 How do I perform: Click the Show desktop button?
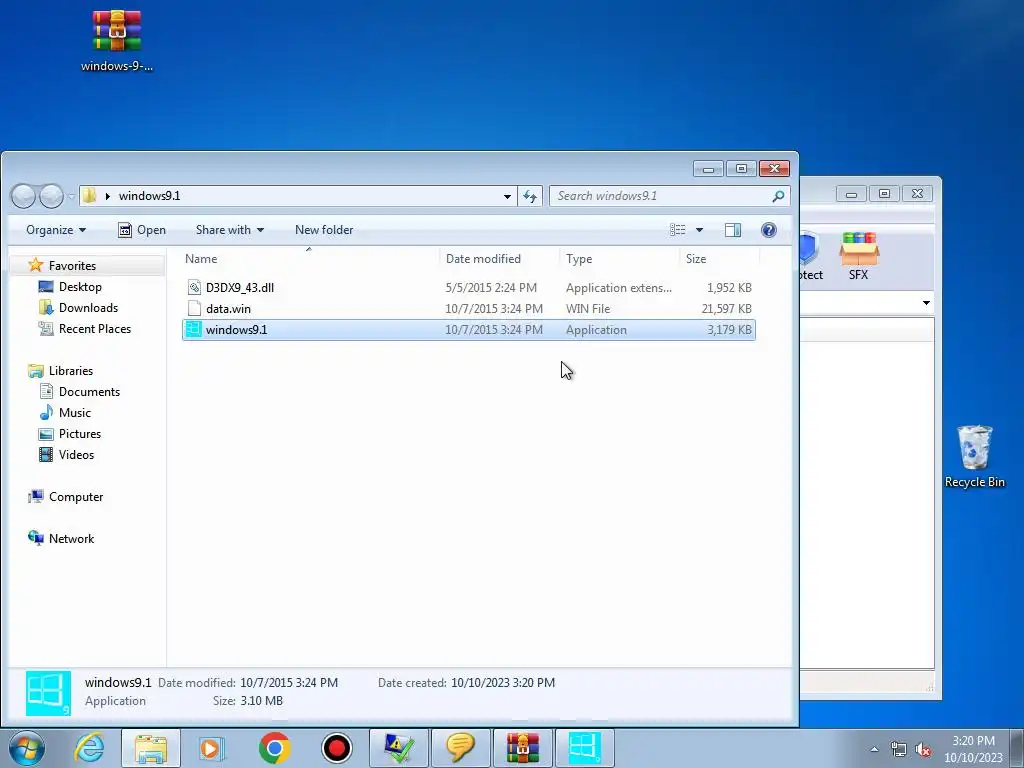pos(1017,748)
